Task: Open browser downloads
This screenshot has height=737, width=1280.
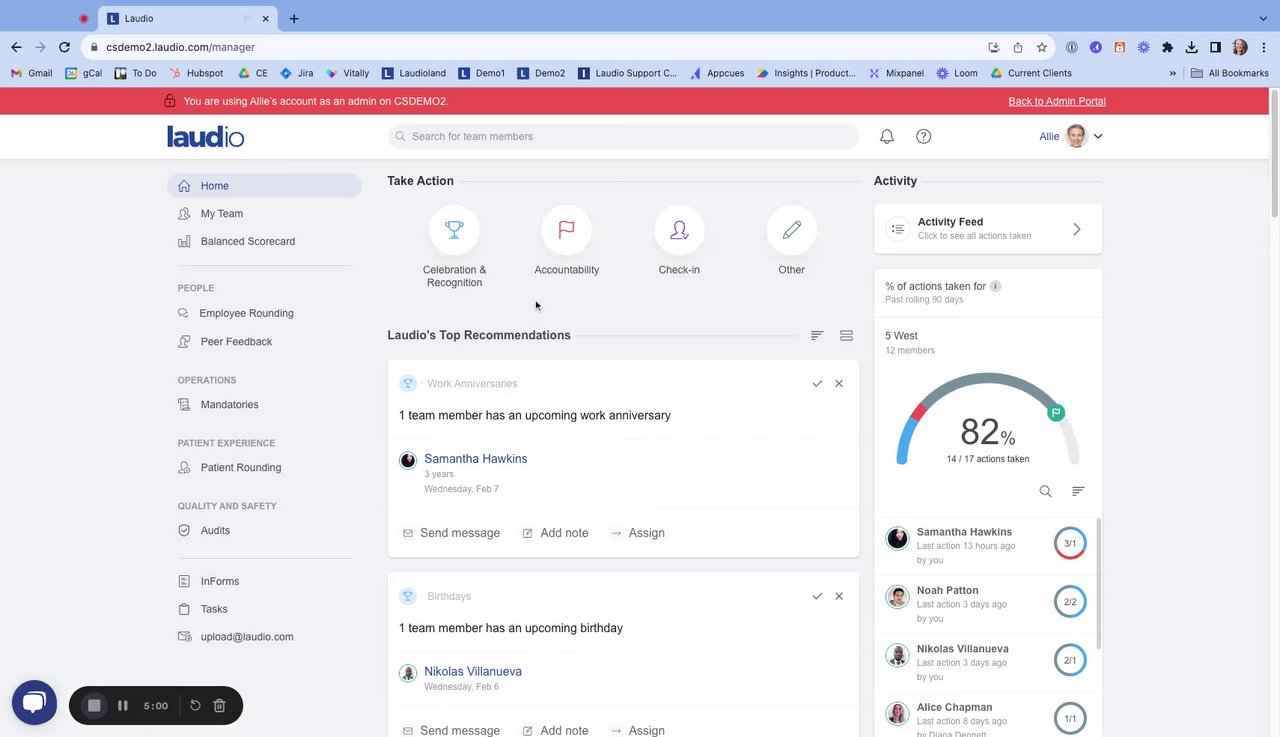Action: (1191, 47)
